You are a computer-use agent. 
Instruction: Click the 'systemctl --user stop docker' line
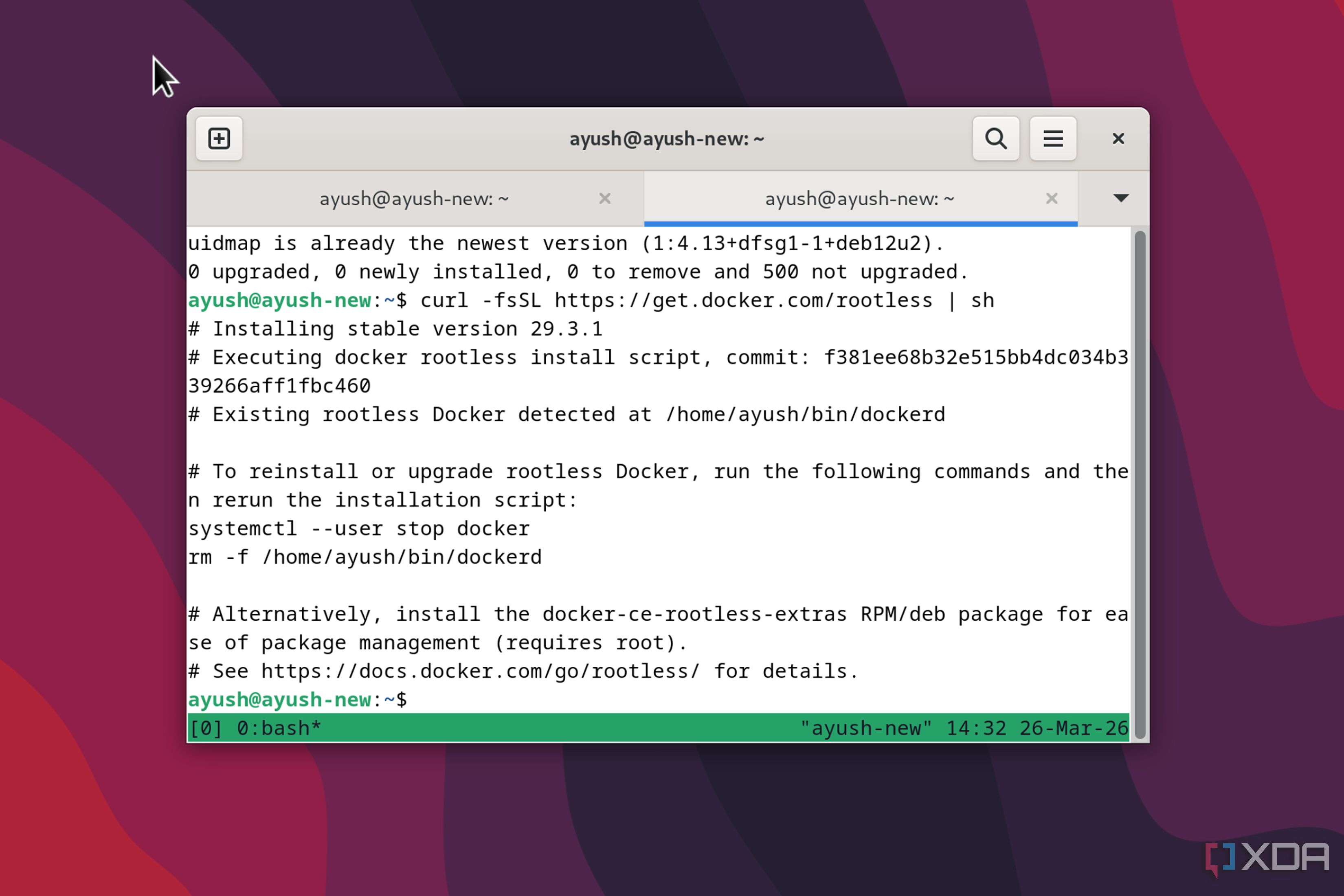coord(359,529)
